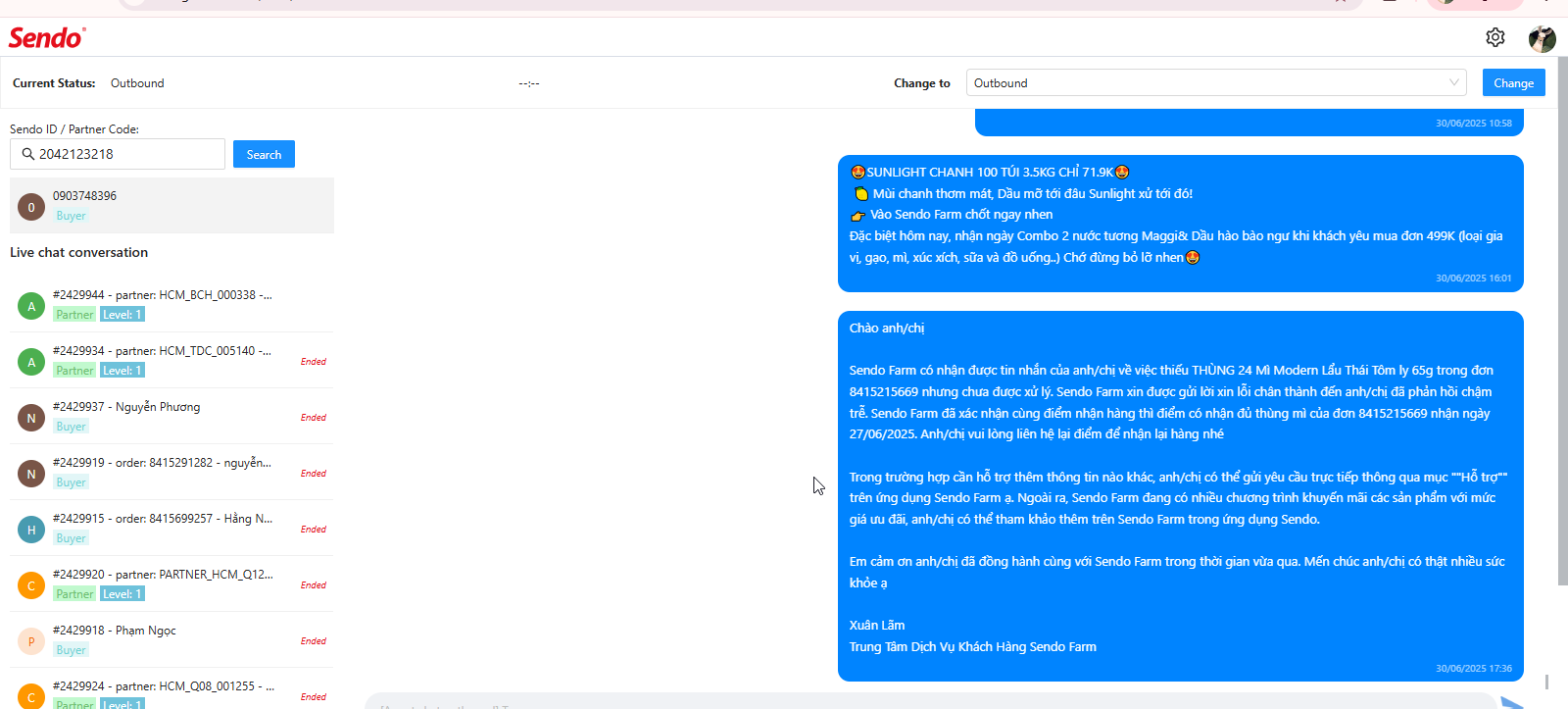This screenshot has height=709, width=1568.
Task: Click the Search button
Action: (x=264, y=154)
